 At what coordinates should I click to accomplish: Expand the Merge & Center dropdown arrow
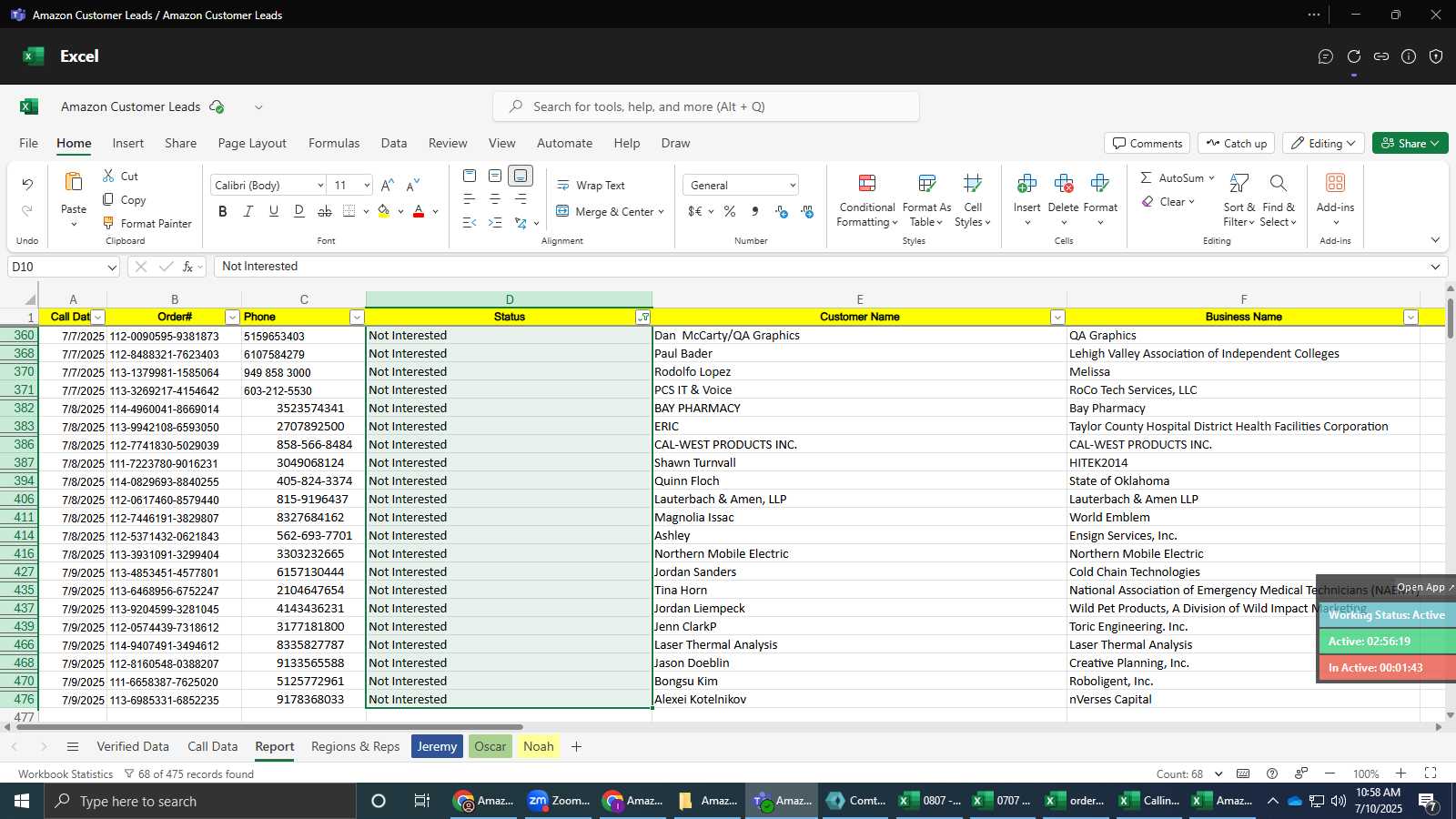(661, 212)
